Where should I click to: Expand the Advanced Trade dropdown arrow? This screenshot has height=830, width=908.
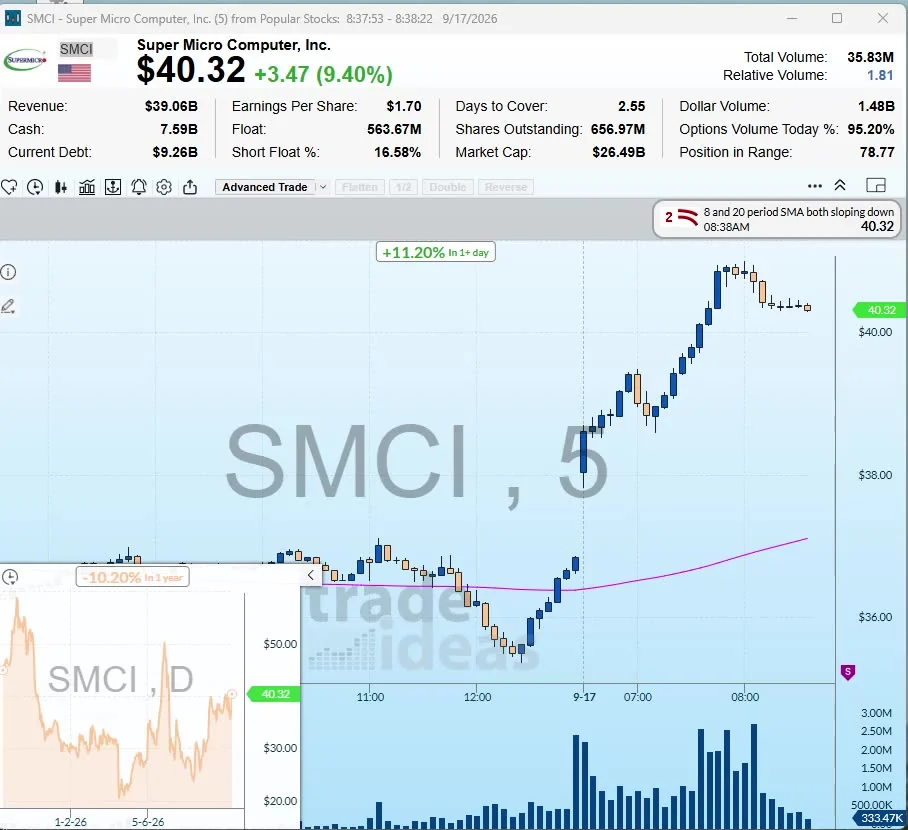(x=323, y=187)
